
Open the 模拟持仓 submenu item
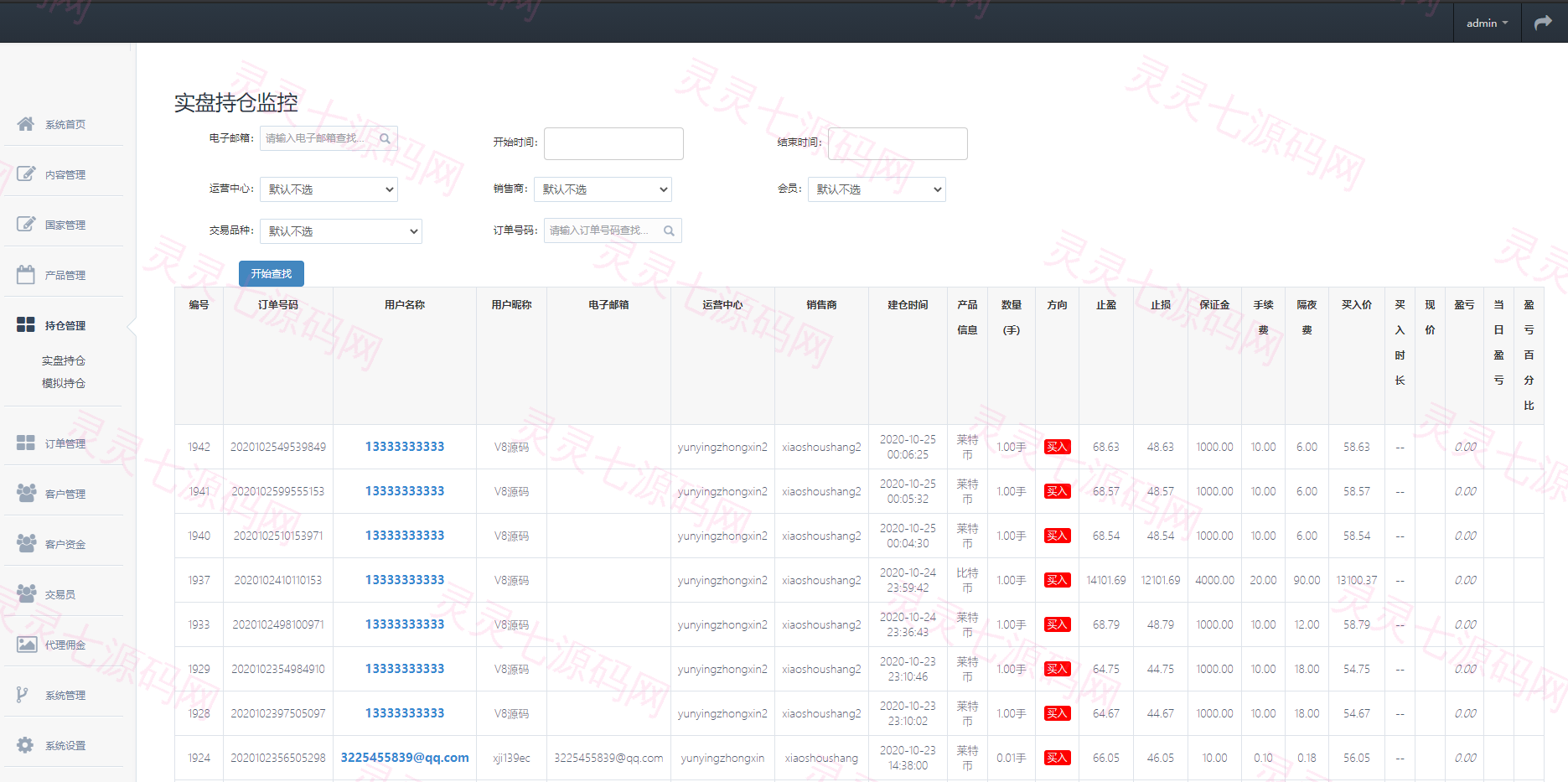click(64, 383)
